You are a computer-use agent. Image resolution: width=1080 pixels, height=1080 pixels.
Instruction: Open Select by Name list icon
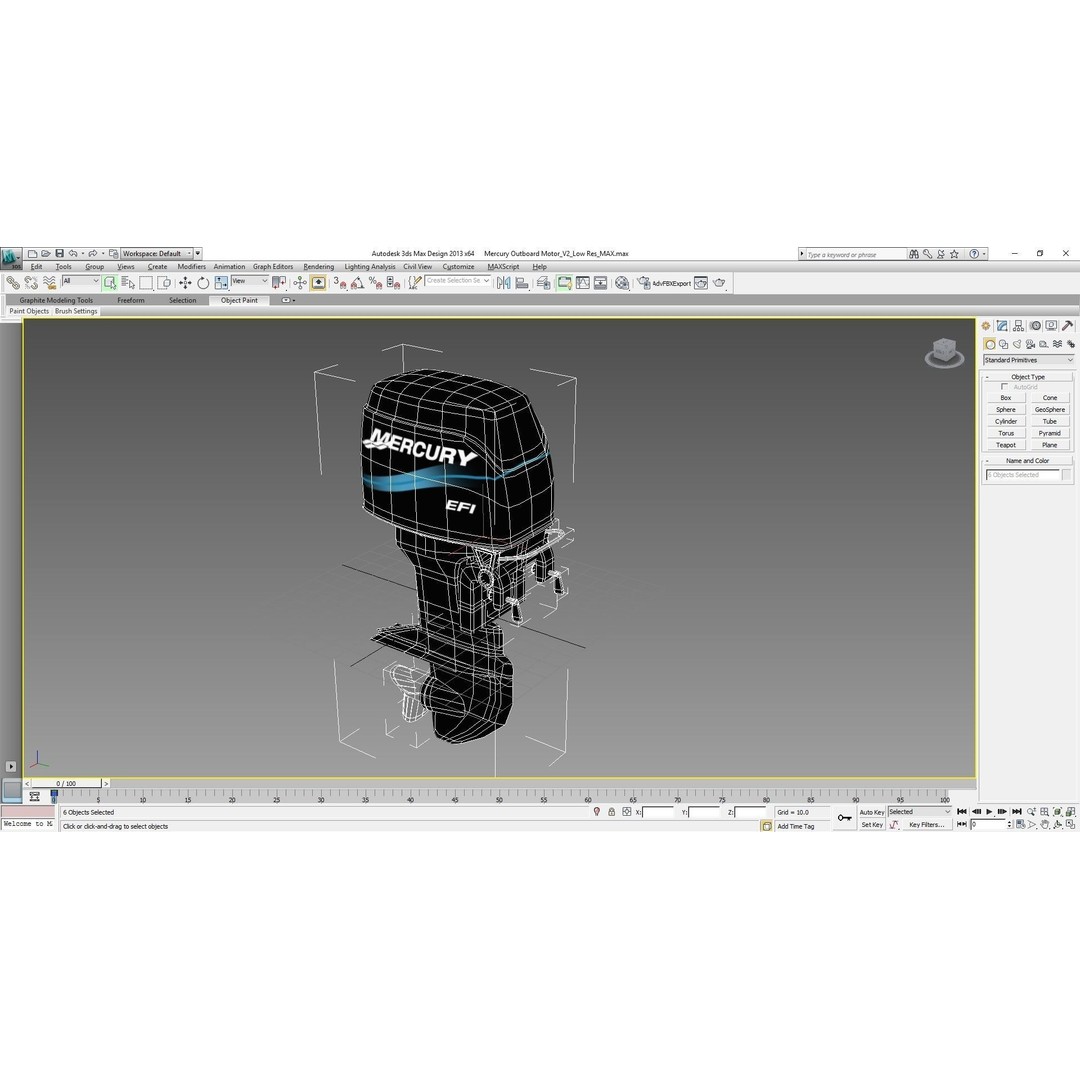point(127,282)
